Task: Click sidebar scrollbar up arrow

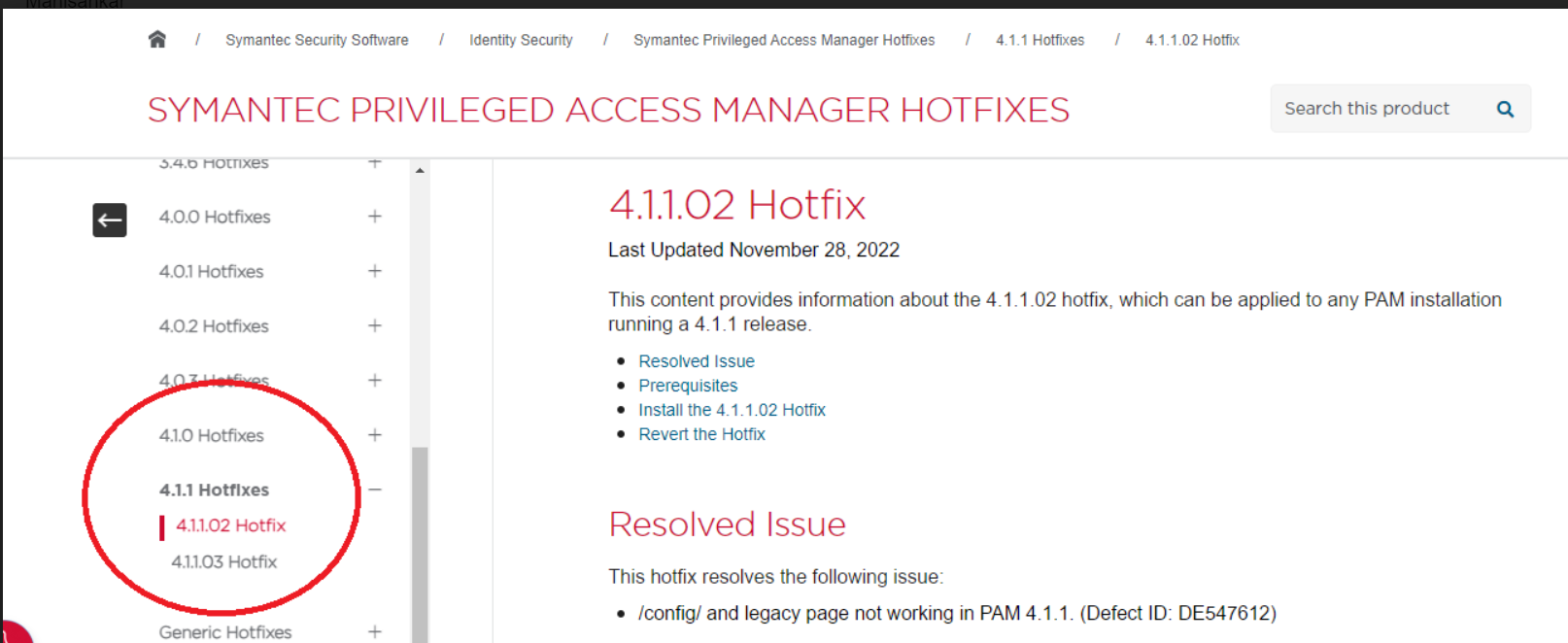Action: point(420,170)
